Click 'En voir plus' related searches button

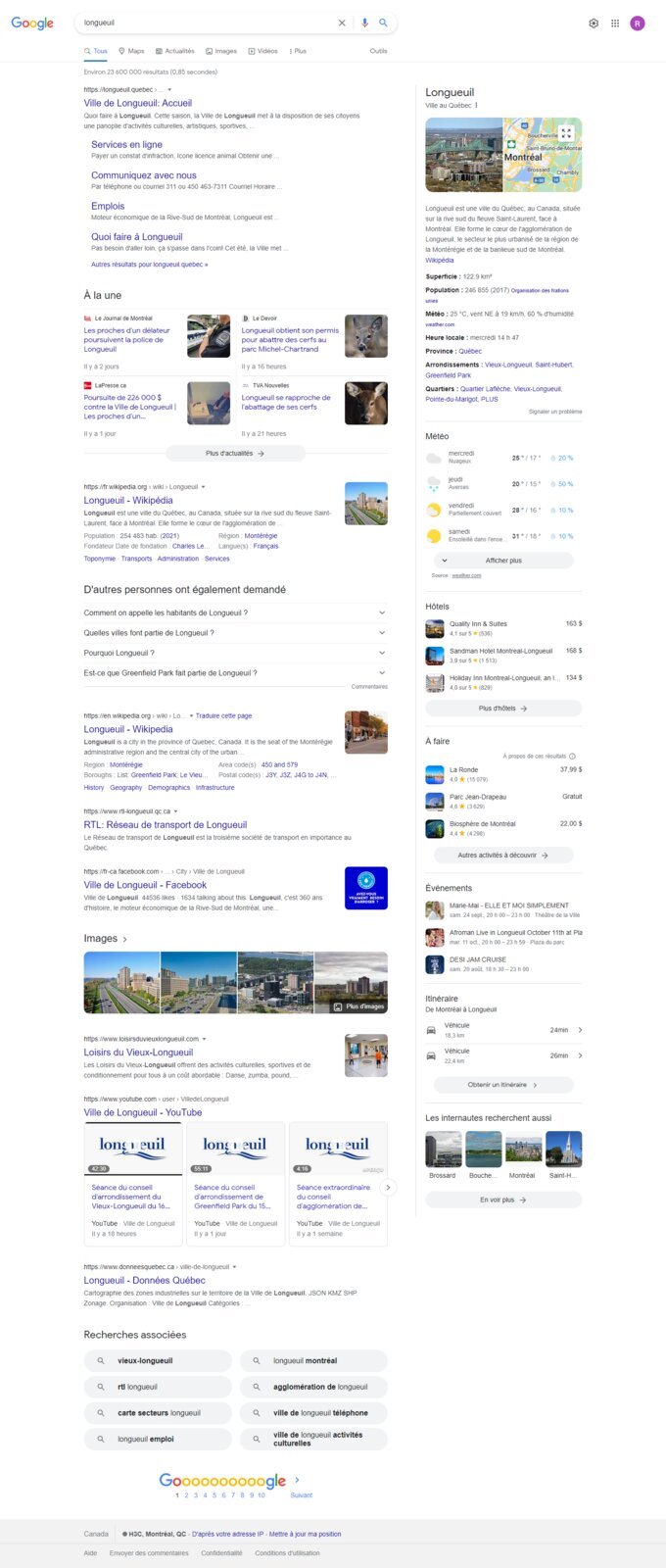pos(503,1200)
